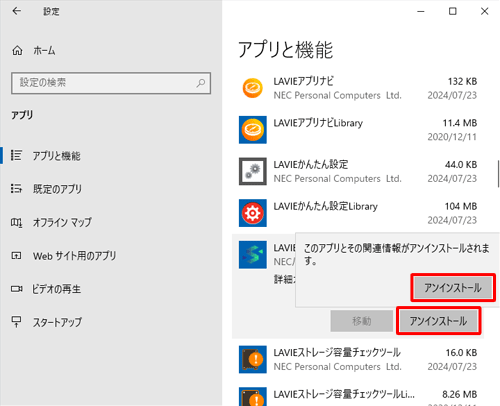Click the ホーム label in the sidebar
This screenshot has height=406, width=500.
point(44,51)
